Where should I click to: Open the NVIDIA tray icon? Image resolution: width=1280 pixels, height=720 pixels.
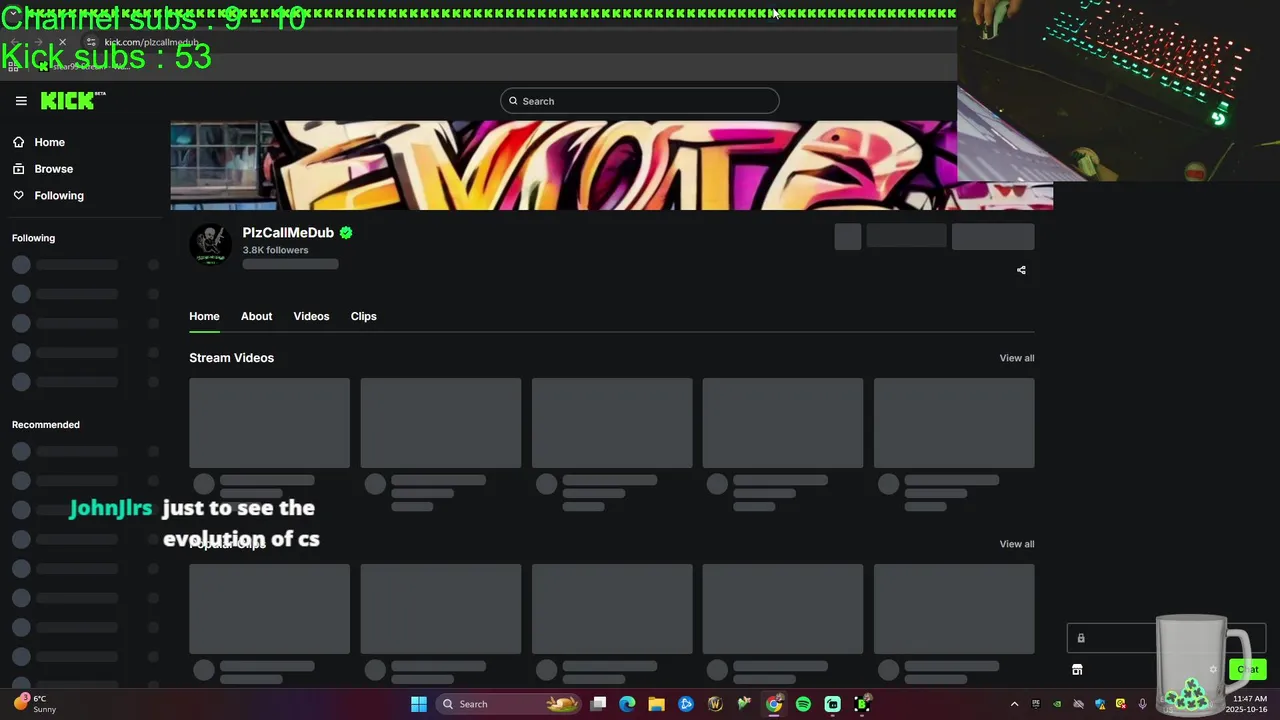[x=1057, y=704]
